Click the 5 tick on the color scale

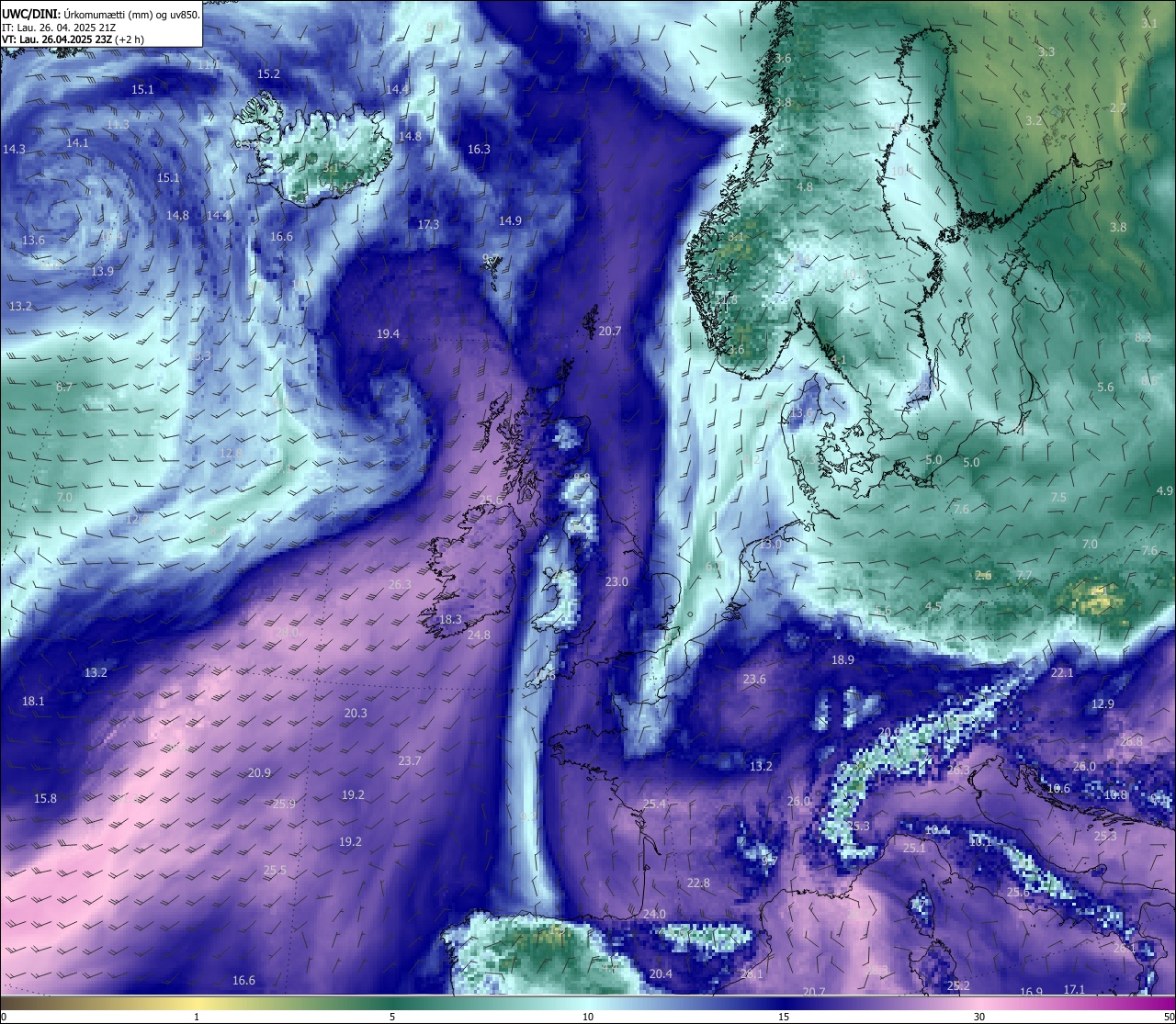tap(392, 1017)
